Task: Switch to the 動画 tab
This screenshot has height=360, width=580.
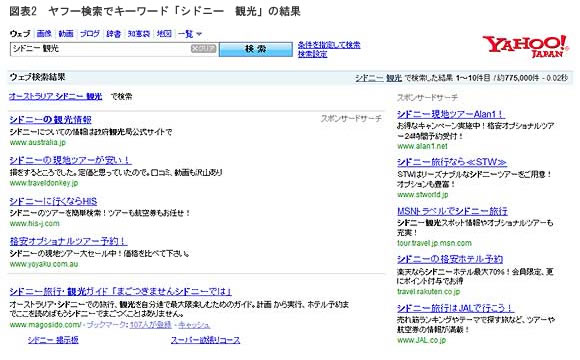Action: [66, 34]
